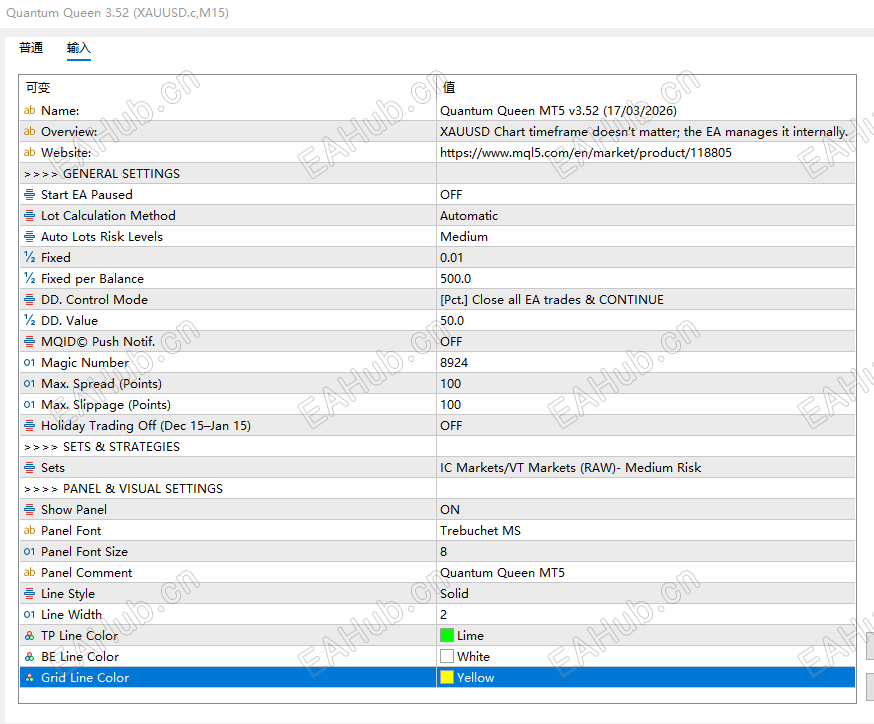
Task: Select the >>>> PANEL & VISUAL SETTINGS row
Action: 438,489
